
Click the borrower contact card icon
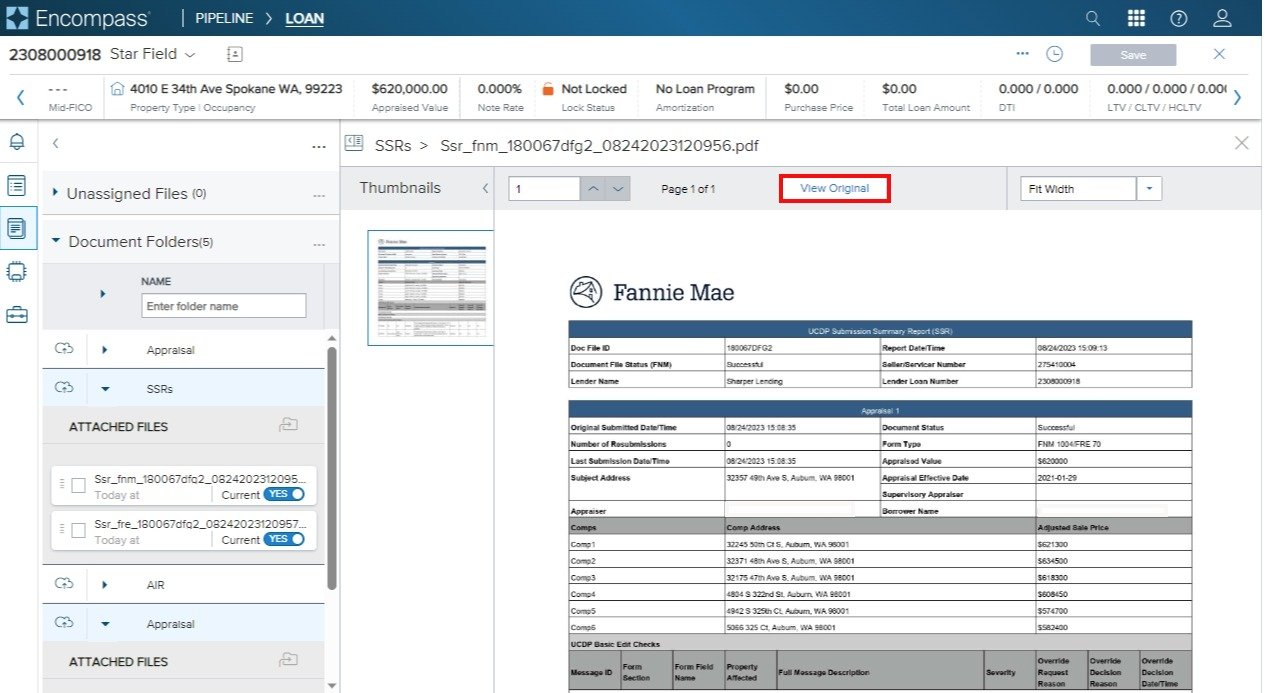click(235, 54)
